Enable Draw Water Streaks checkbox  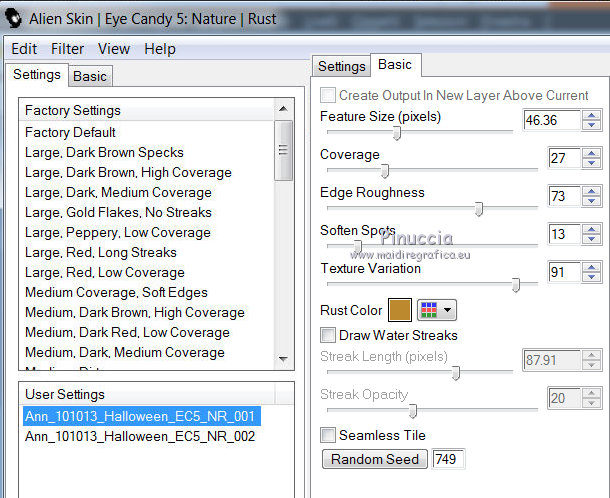[328, 335]
